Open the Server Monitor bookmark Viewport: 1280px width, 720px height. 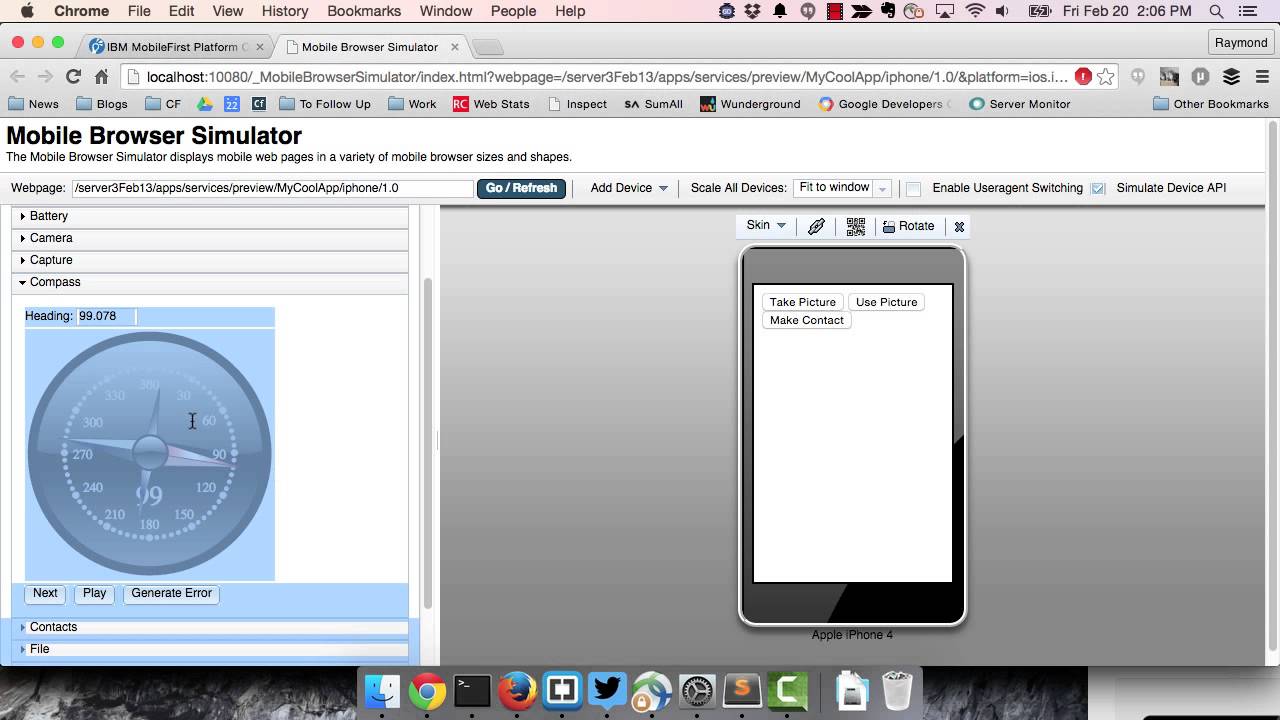[x=1020, y=104]
